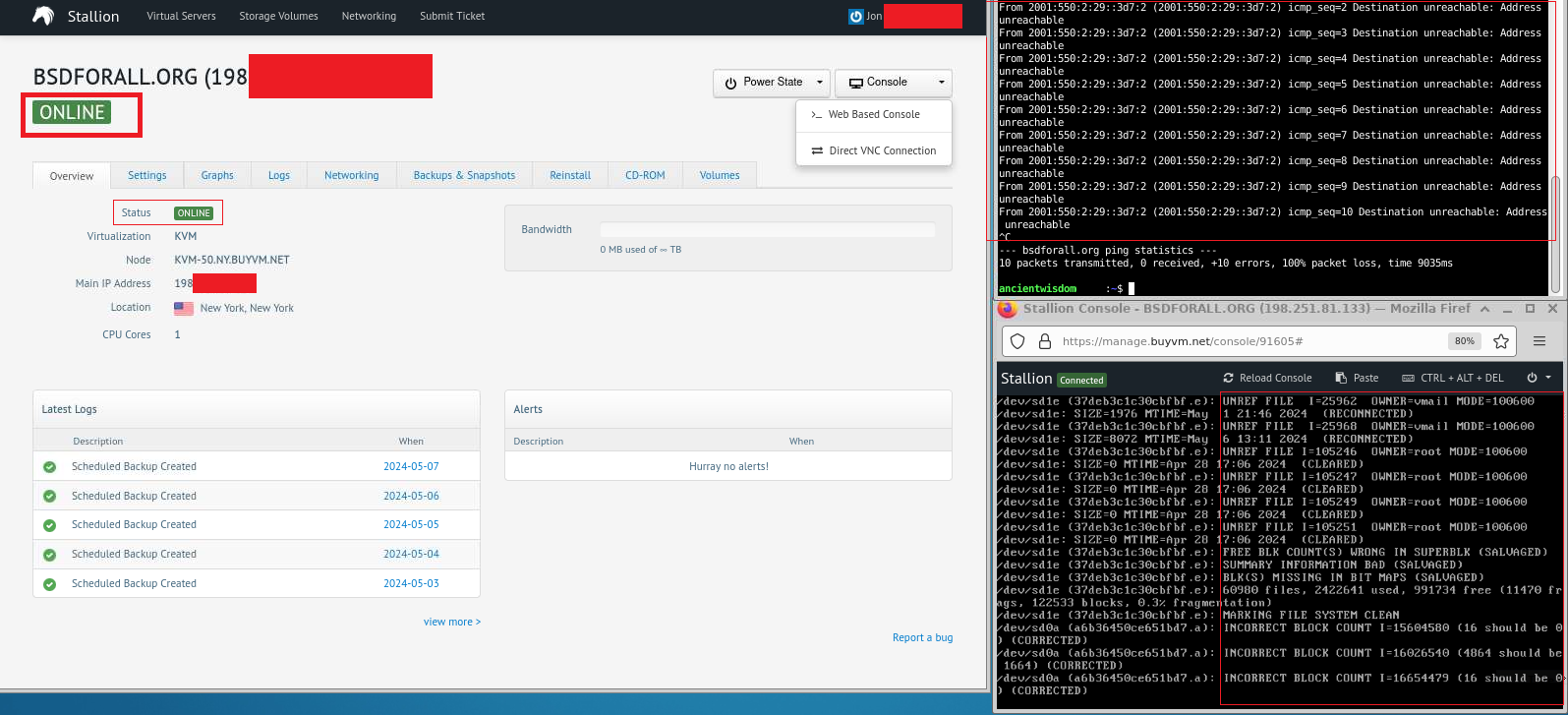This screenshot has height=715, width=1568.
Task: Open power dropdown in Stallion console toolbar
Action: click(1539, 378)
